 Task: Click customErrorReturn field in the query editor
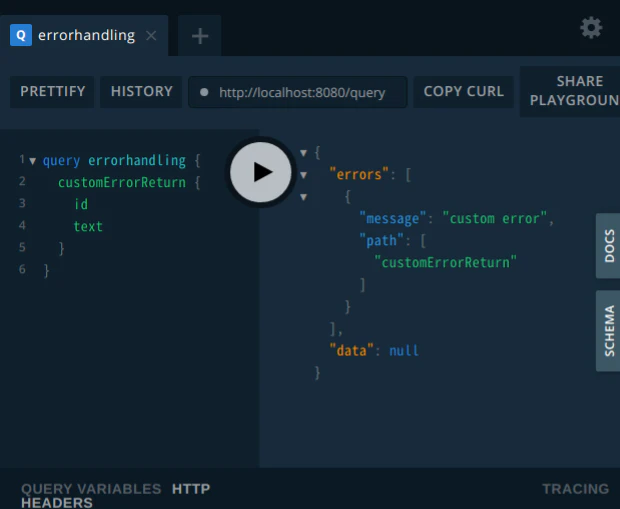pyautogui.click(x=122, y=183)
